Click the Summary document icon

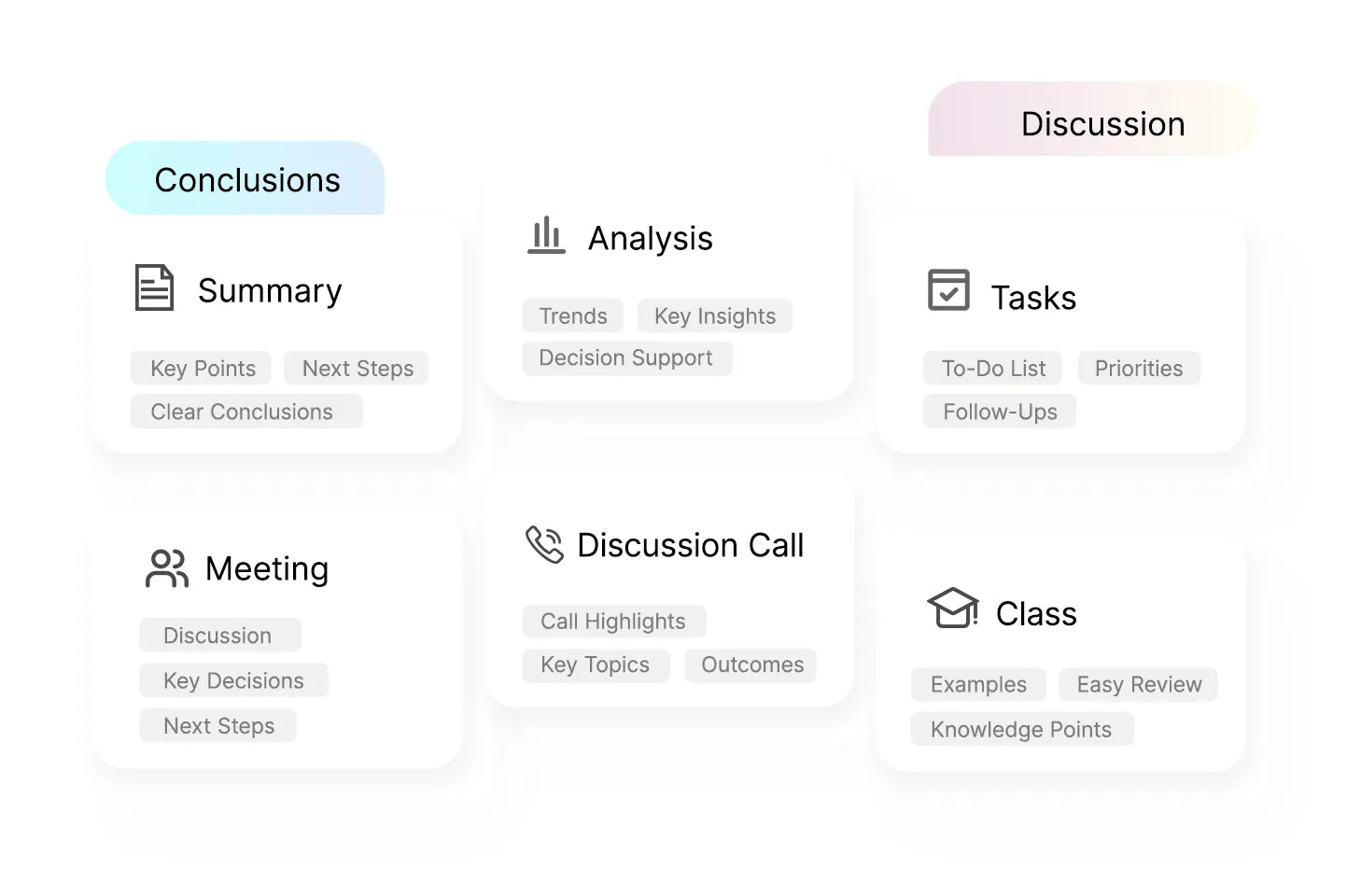pos(154,287)
